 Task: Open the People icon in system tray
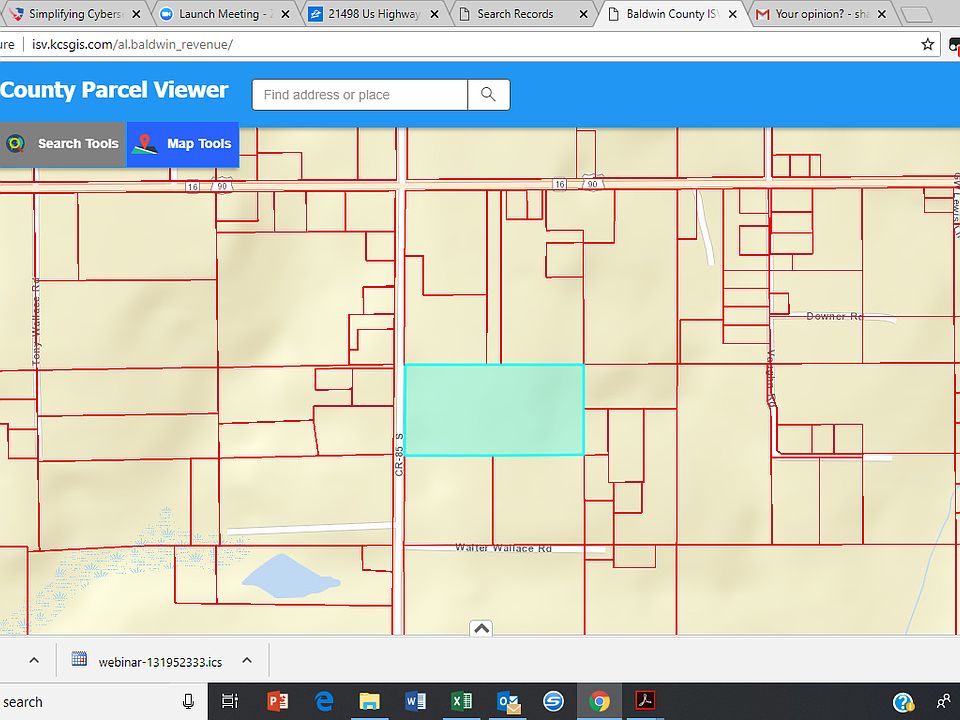point(943,701)
